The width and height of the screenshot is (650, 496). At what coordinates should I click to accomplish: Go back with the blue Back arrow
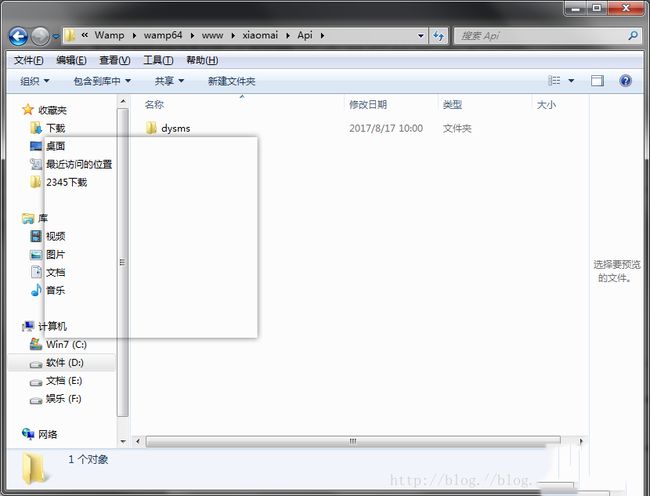pyautogui.click(x=18, y=36)
